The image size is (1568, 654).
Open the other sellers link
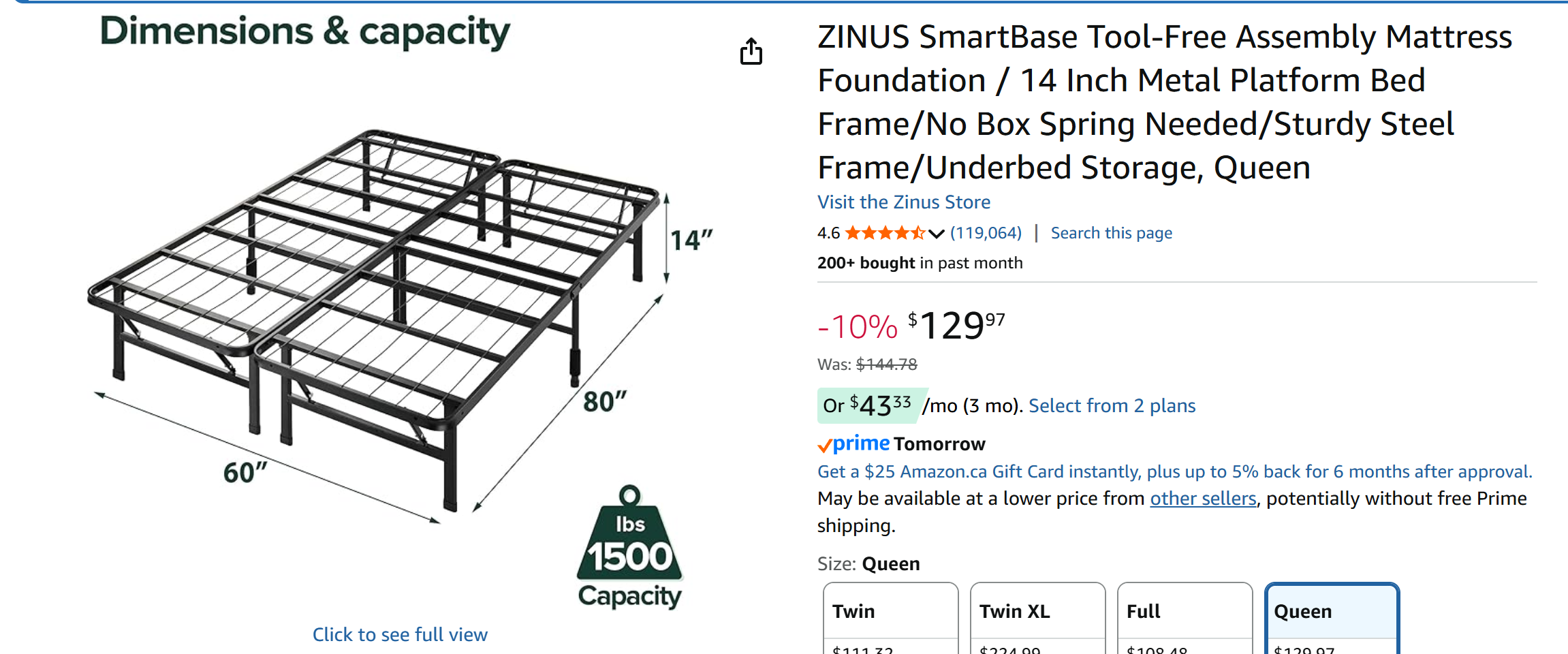click(1203, 499)
